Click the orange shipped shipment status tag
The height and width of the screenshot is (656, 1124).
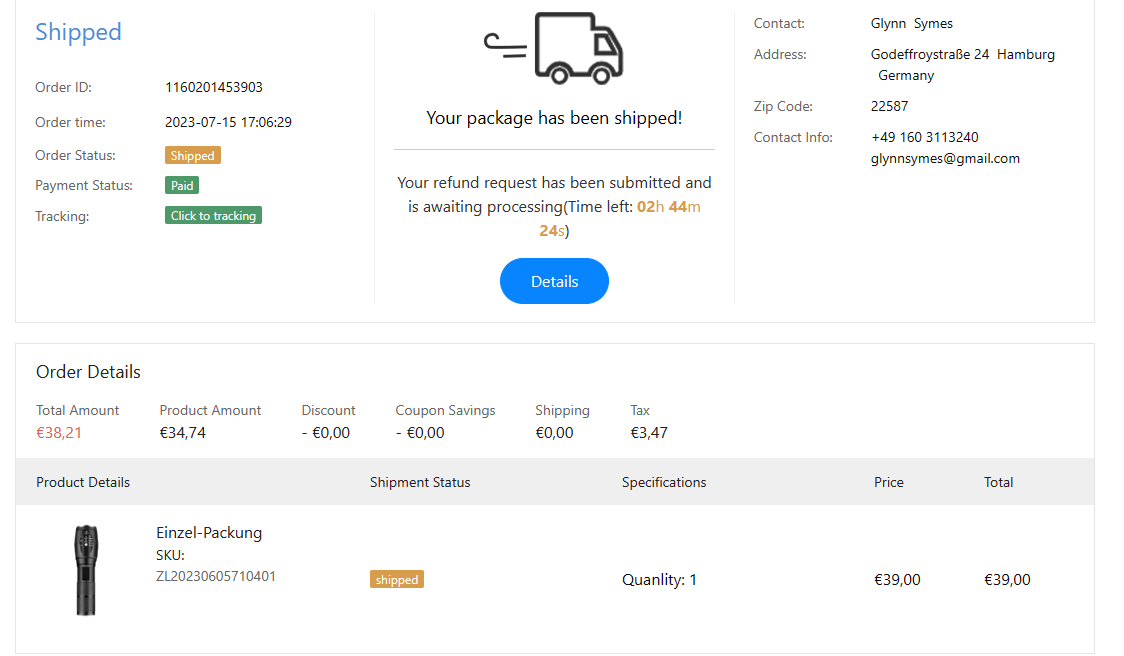point(397,579)
